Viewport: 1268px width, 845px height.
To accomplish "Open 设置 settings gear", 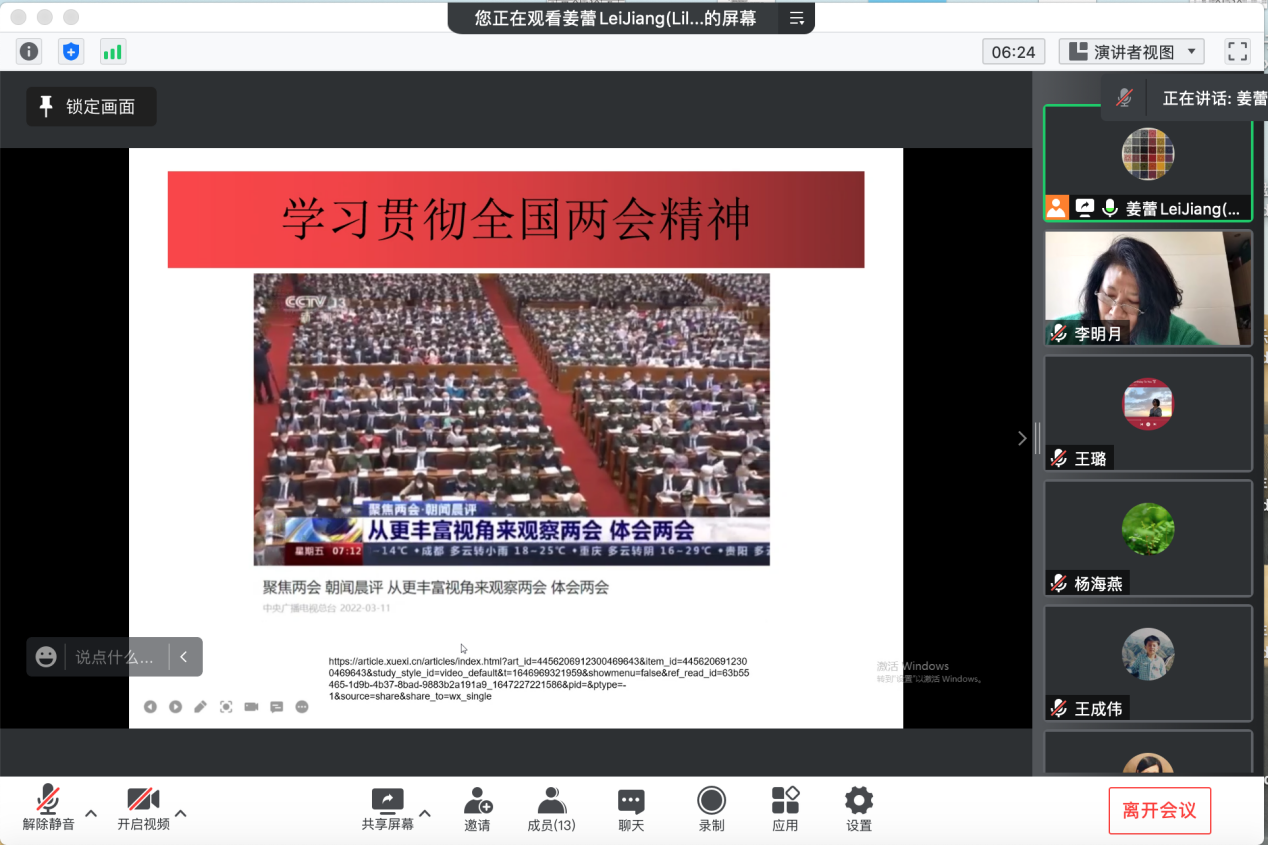I will 859,809.
